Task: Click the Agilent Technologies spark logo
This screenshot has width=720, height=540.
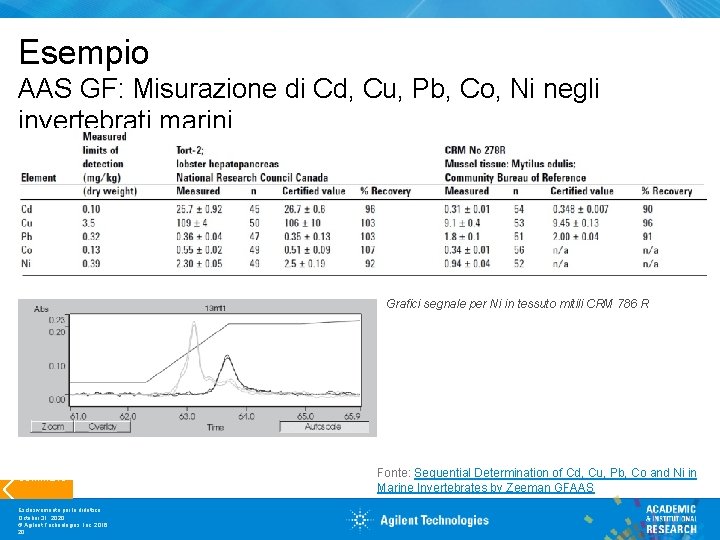Action: 360,520
